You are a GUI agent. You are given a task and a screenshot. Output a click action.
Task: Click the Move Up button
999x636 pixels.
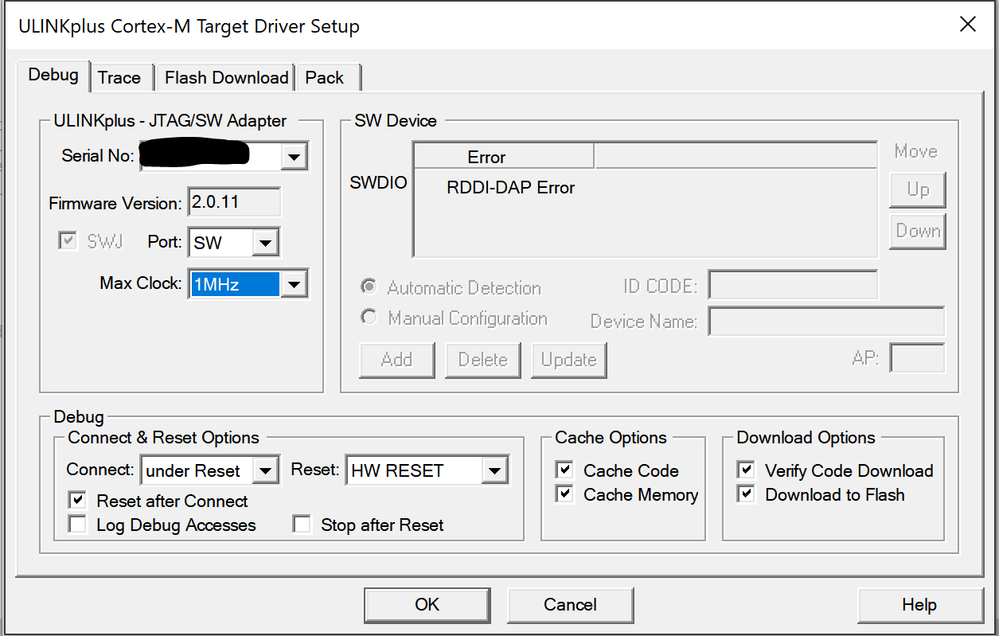[917, 190]
